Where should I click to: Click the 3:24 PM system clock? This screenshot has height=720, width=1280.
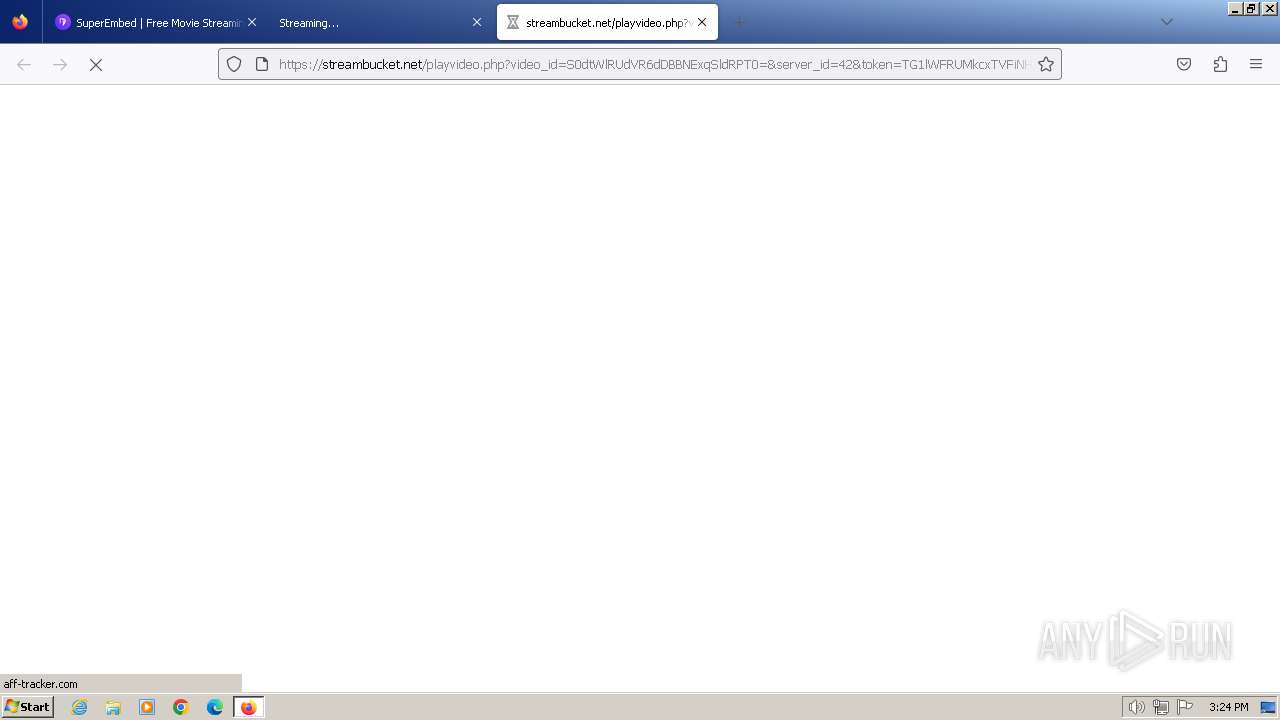click(x=1228, y=707)
